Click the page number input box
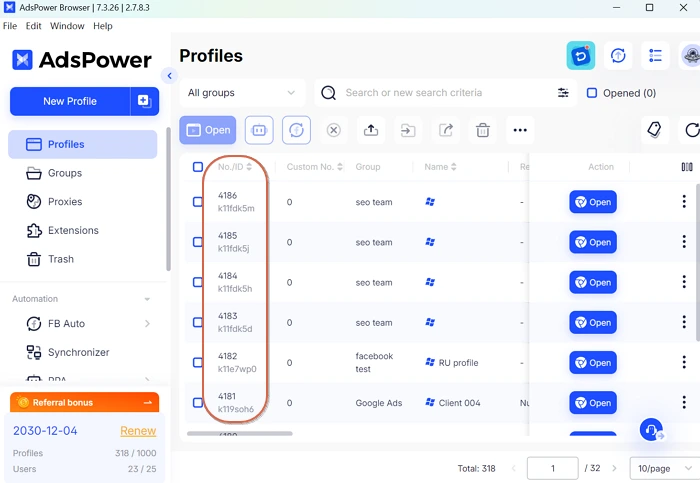This screenshot has height=483, width=700. click(553, 468)
